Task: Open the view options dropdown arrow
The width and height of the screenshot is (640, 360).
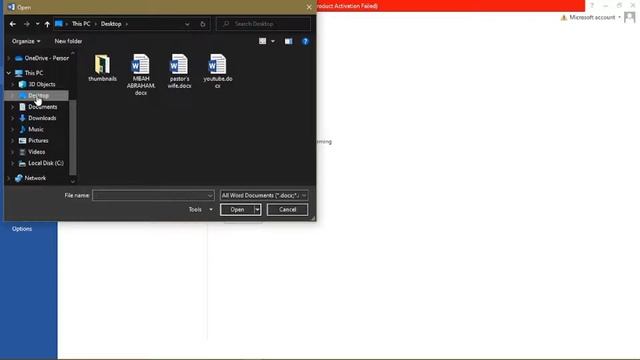Action: (273, 41)
